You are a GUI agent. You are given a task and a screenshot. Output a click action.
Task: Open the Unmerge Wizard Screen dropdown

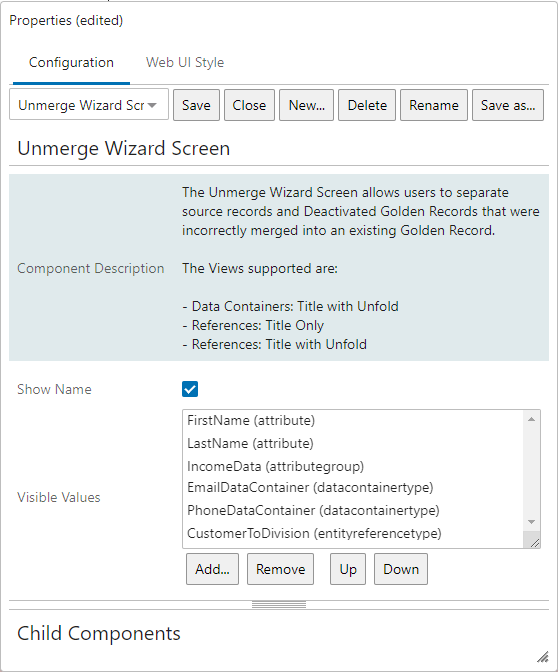pyautogui.click(x=89, y=105)
